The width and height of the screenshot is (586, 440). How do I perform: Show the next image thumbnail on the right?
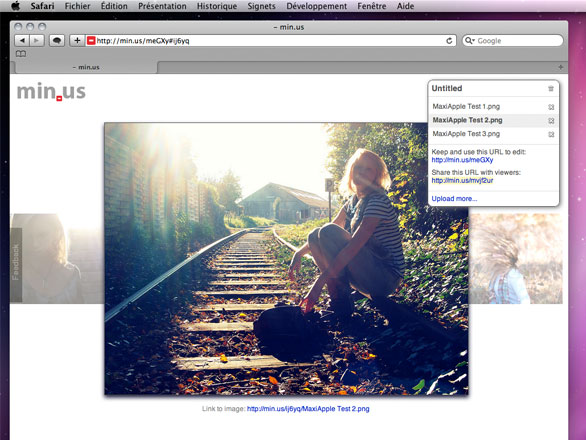tap(515, 258)
